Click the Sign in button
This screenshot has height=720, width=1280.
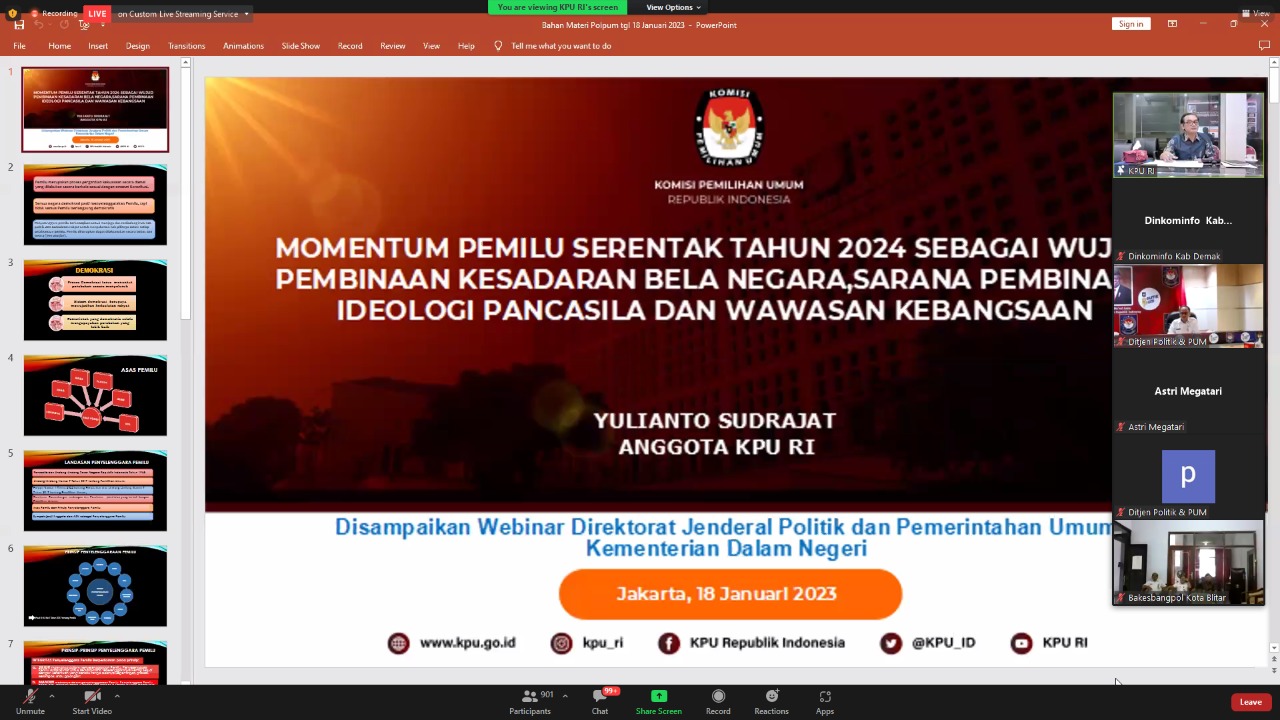pos(1131,24)
